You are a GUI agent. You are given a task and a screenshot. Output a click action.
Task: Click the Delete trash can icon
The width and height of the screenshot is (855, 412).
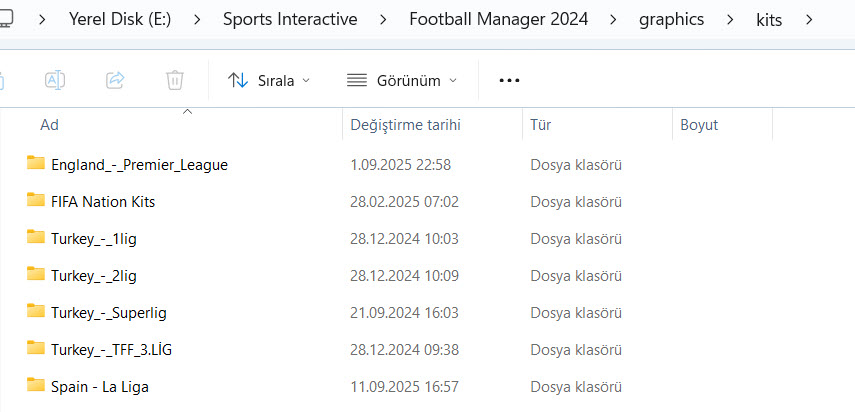tap(175, 80)
